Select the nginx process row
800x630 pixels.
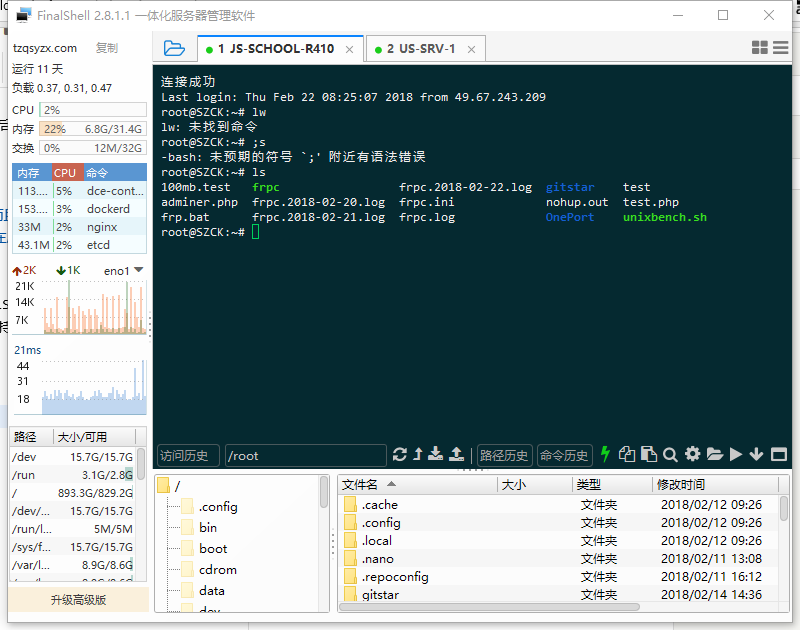[x=80, y=227]
